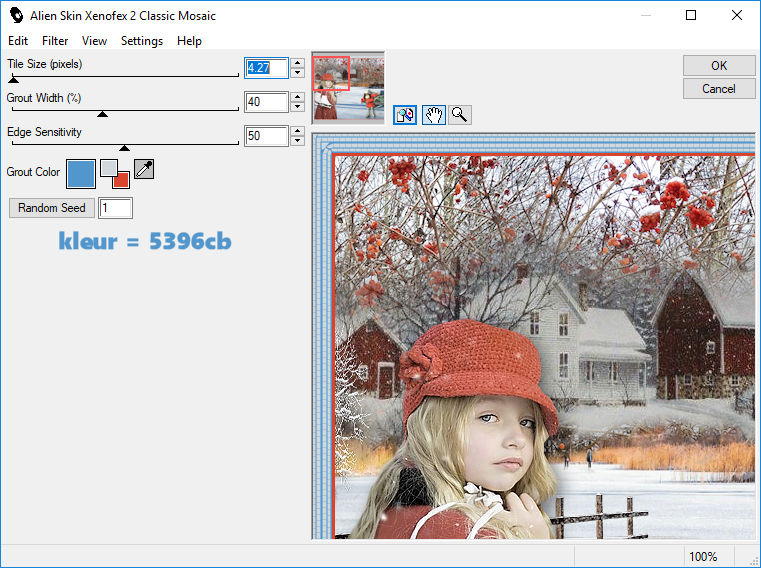Screen dimensions: 761x568
Task: Select the magnifier zoom tool
Action: 459,115
